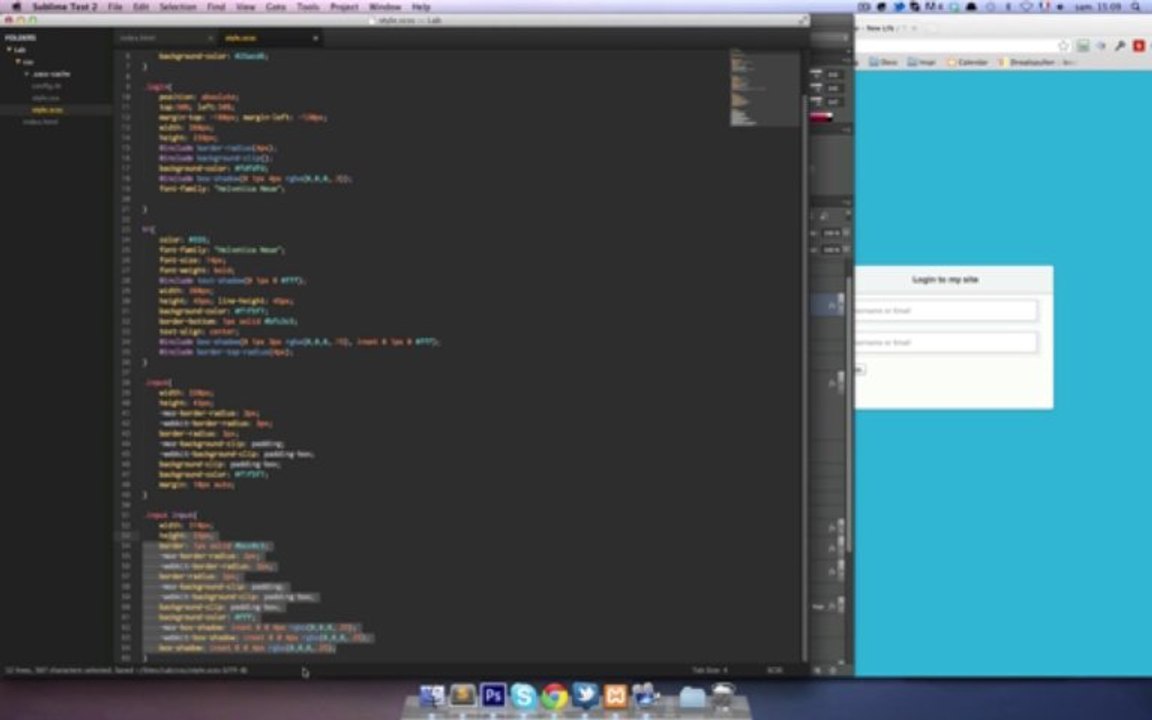Open the Trash in the Dock
The height and width of the screenshot is (720, 1152).
click(x=724, y=695)
